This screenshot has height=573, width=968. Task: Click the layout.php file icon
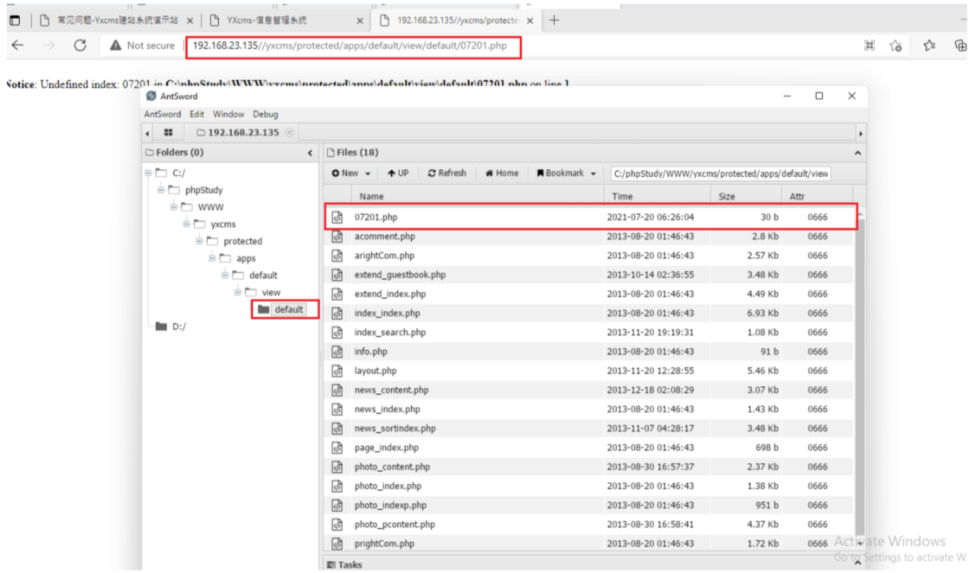tap(337, 370)
